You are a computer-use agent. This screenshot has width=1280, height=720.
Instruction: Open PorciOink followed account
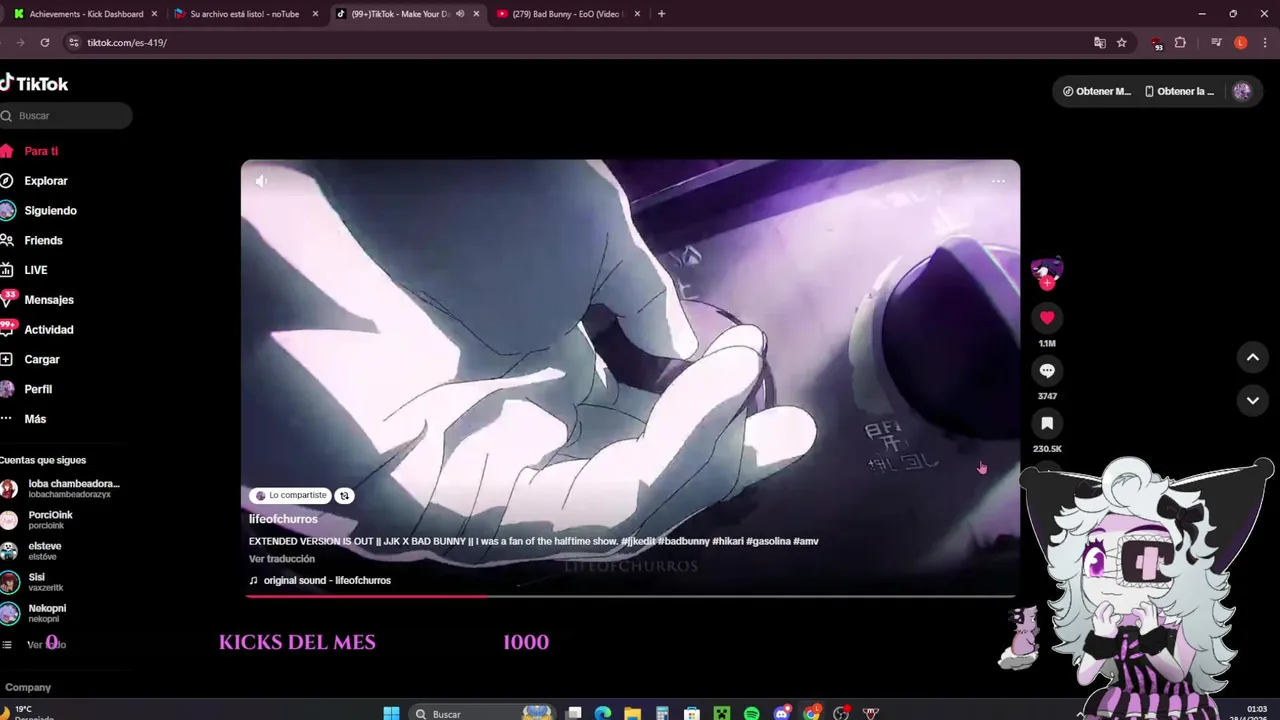pos(37,520)
